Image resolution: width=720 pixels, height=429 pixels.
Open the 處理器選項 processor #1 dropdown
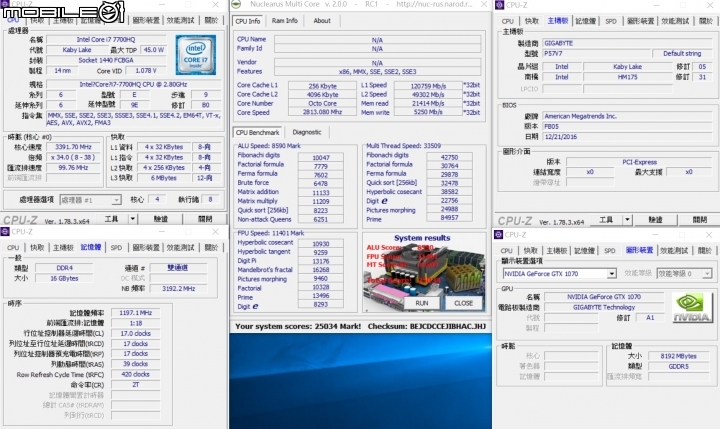click(x=90, y=200)
